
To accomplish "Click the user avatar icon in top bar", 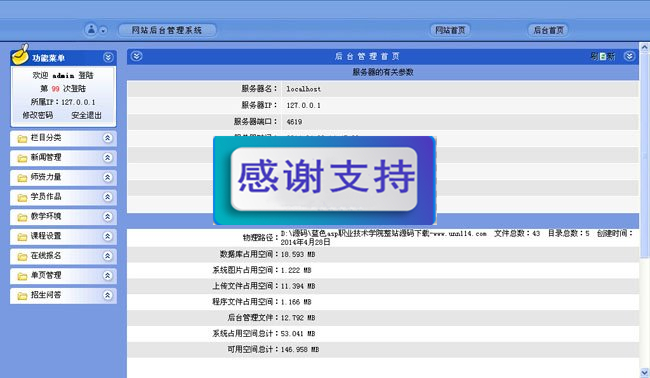I will (x=91, y=30).
